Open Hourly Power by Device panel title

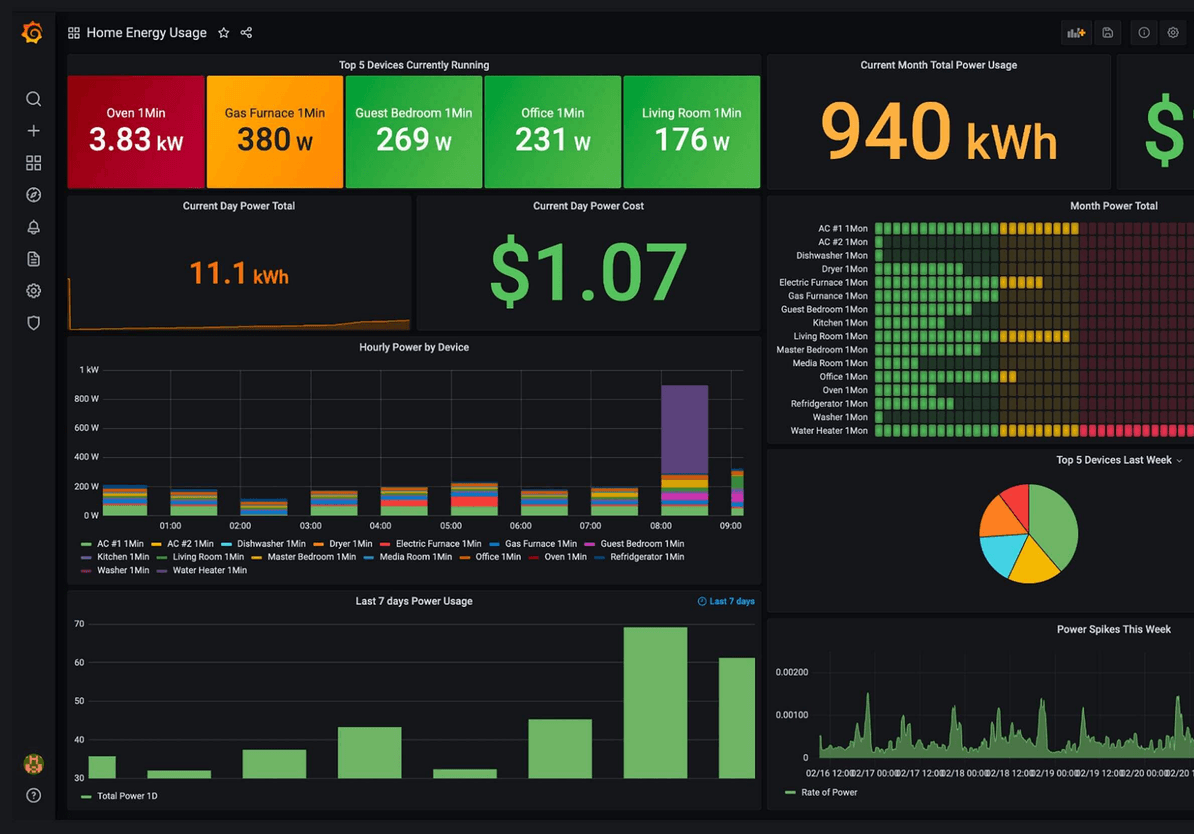[x=413, y=347]
